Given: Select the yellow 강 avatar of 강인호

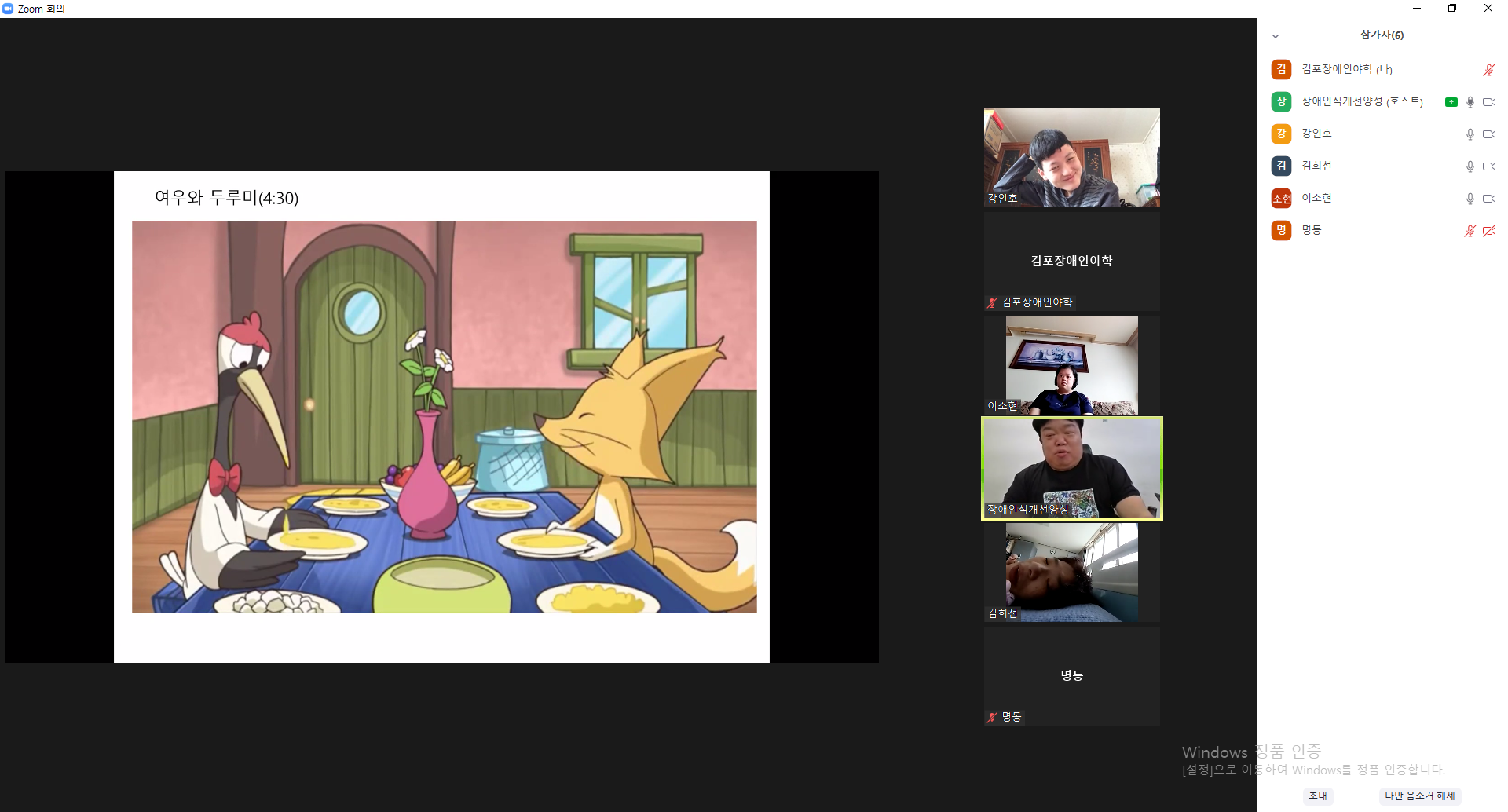Looking at the screenshot, I should pos(1281,134).
